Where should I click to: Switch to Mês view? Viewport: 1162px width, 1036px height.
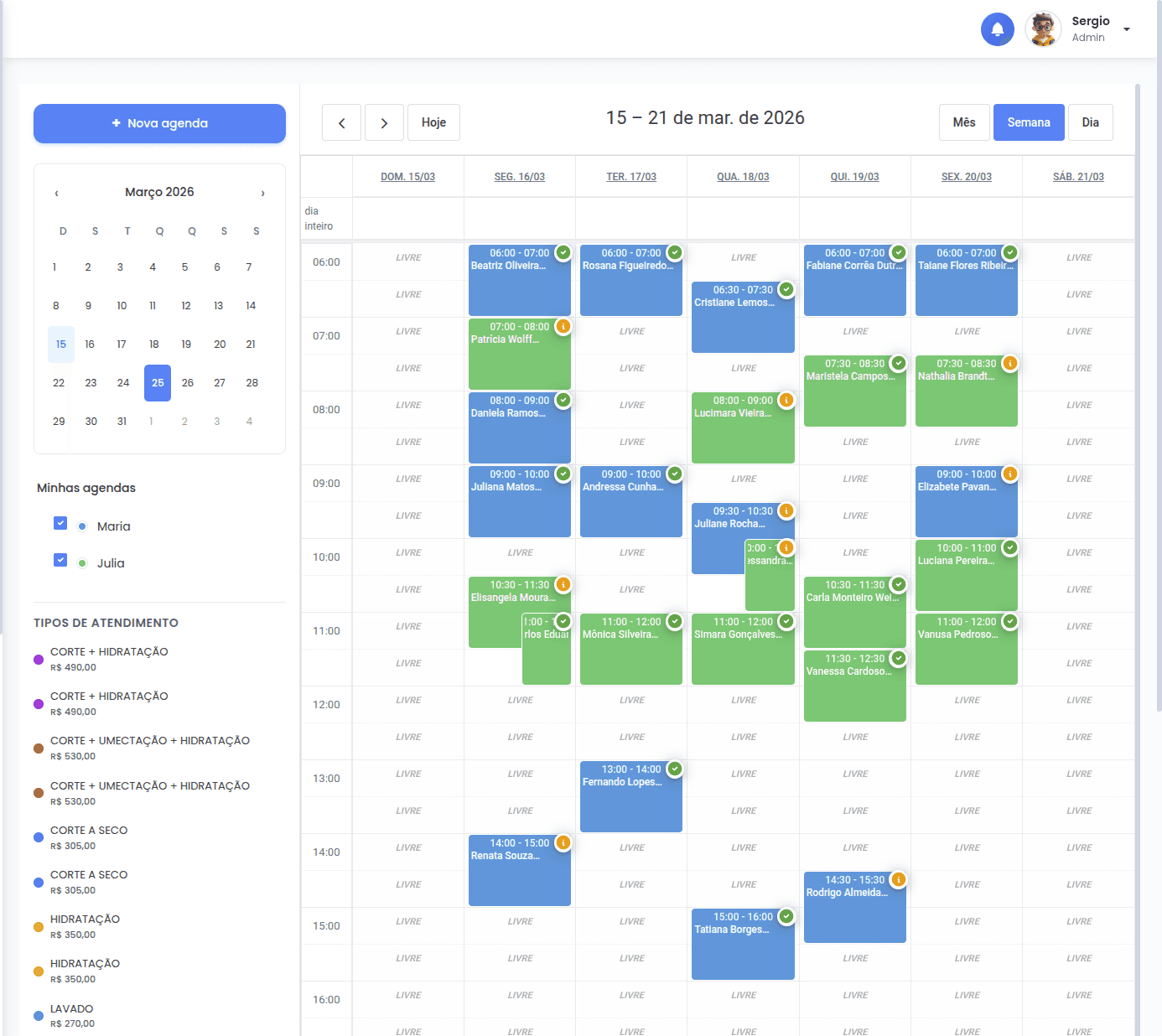tap(964, 122)
